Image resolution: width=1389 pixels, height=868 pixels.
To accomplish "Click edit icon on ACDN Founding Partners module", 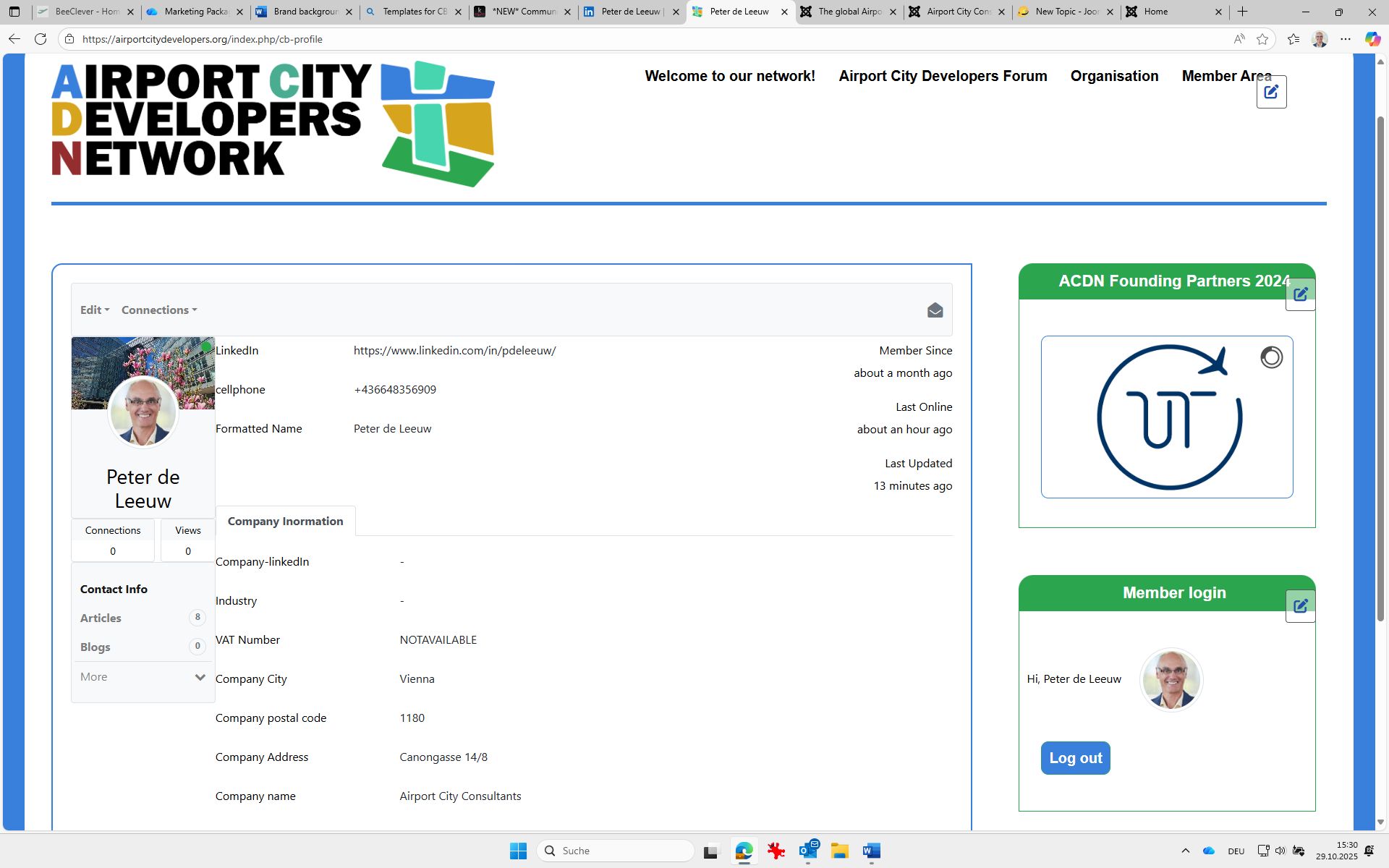I will click(1300, 294).
